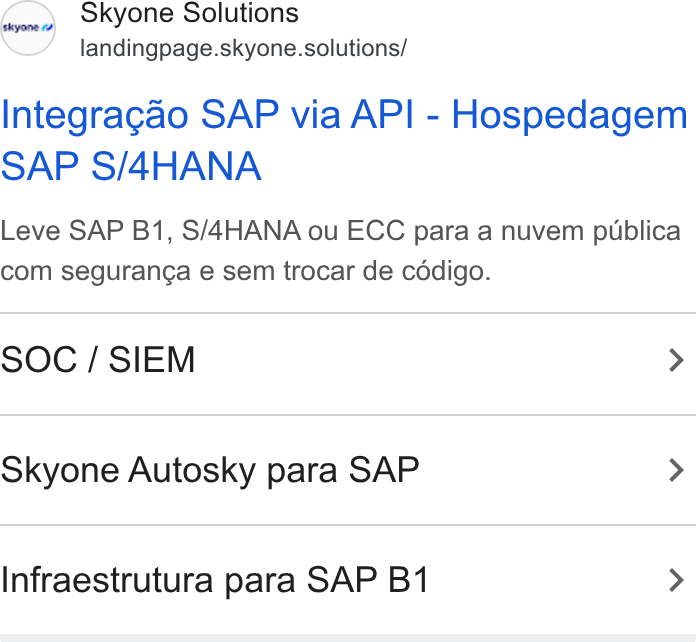Click the Skyone logo icon

pos(28,28)
